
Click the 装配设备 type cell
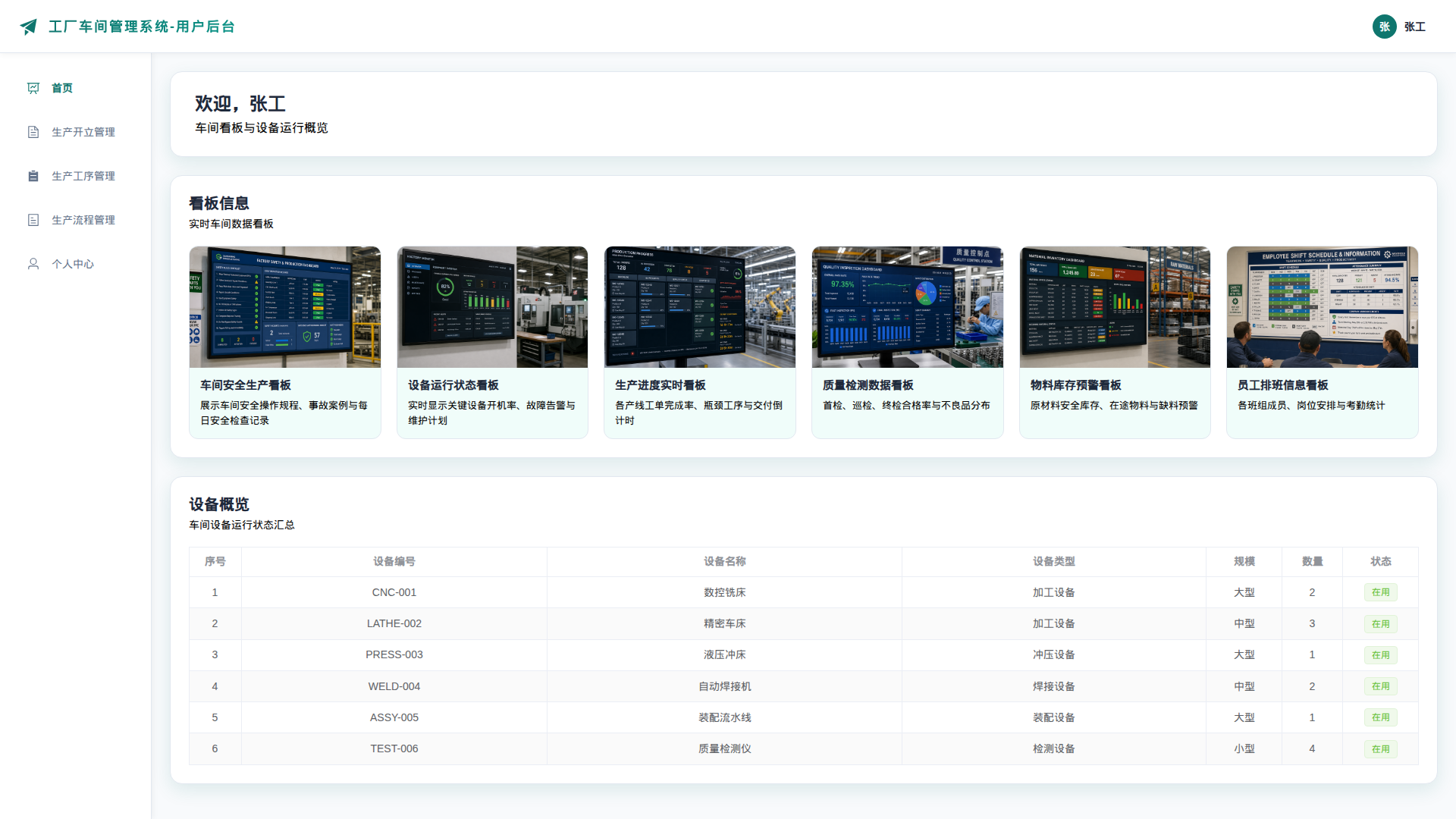tap(1054, 717)
